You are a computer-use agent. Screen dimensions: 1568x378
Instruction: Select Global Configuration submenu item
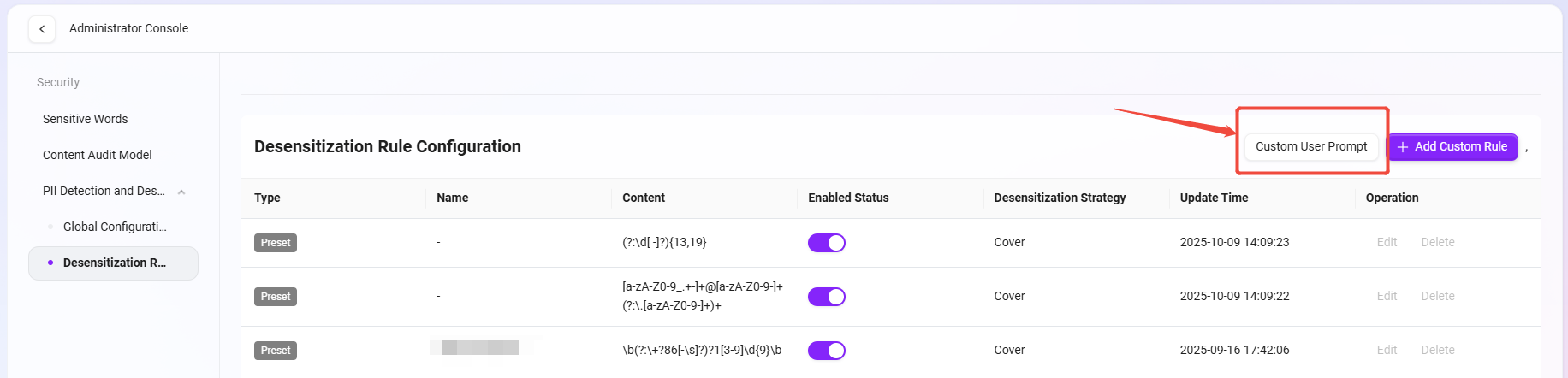[x=115, y=227]
